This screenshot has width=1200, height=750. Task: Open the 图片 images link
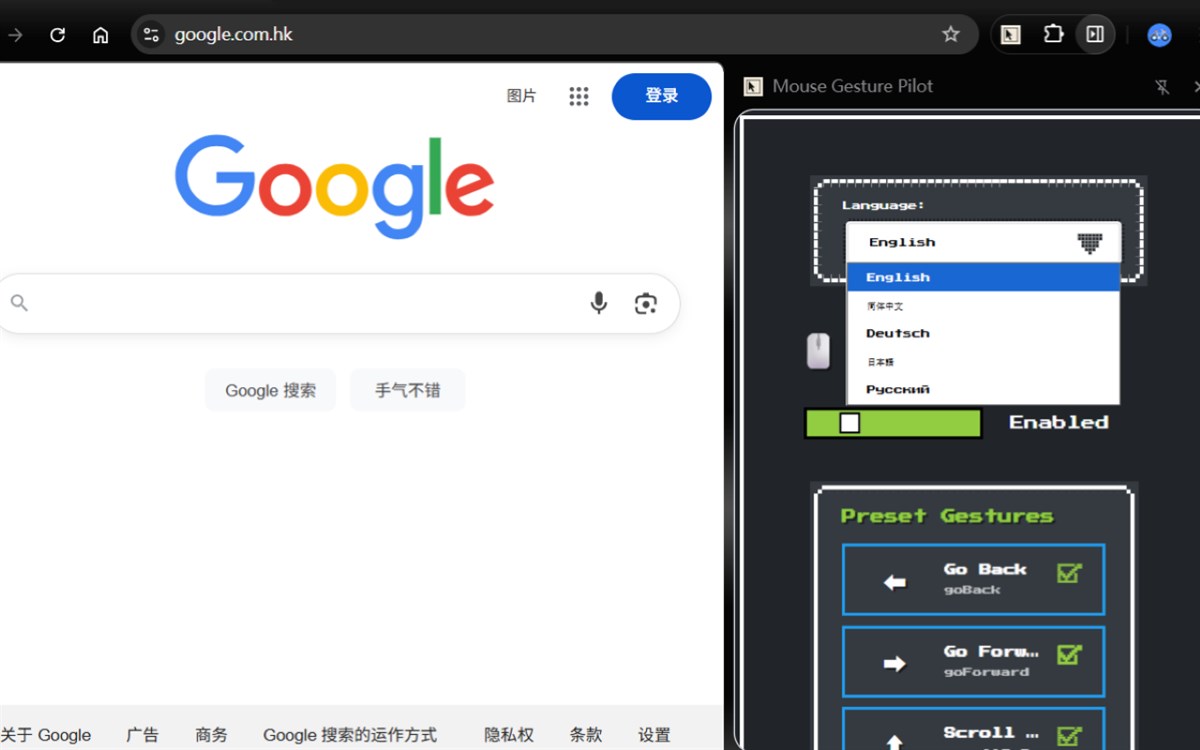click(522, 96)
